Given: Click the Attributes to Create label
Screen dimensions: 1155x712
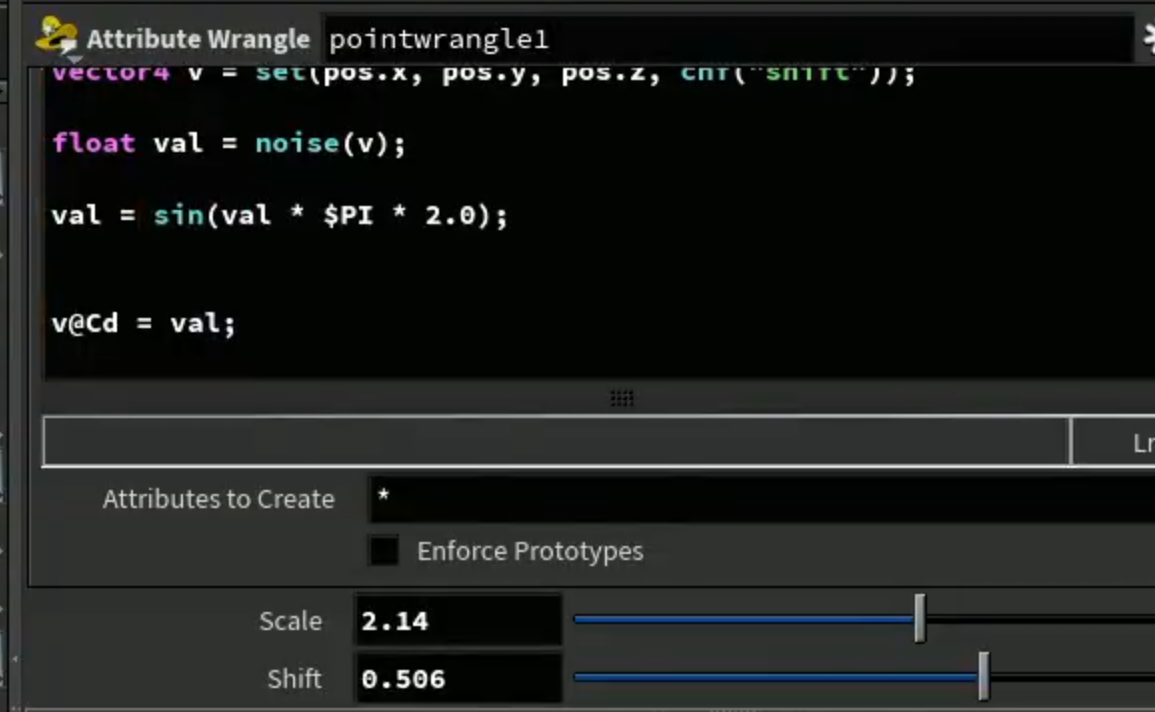Looking at the screenshot, I should click(x=219, y=499).
